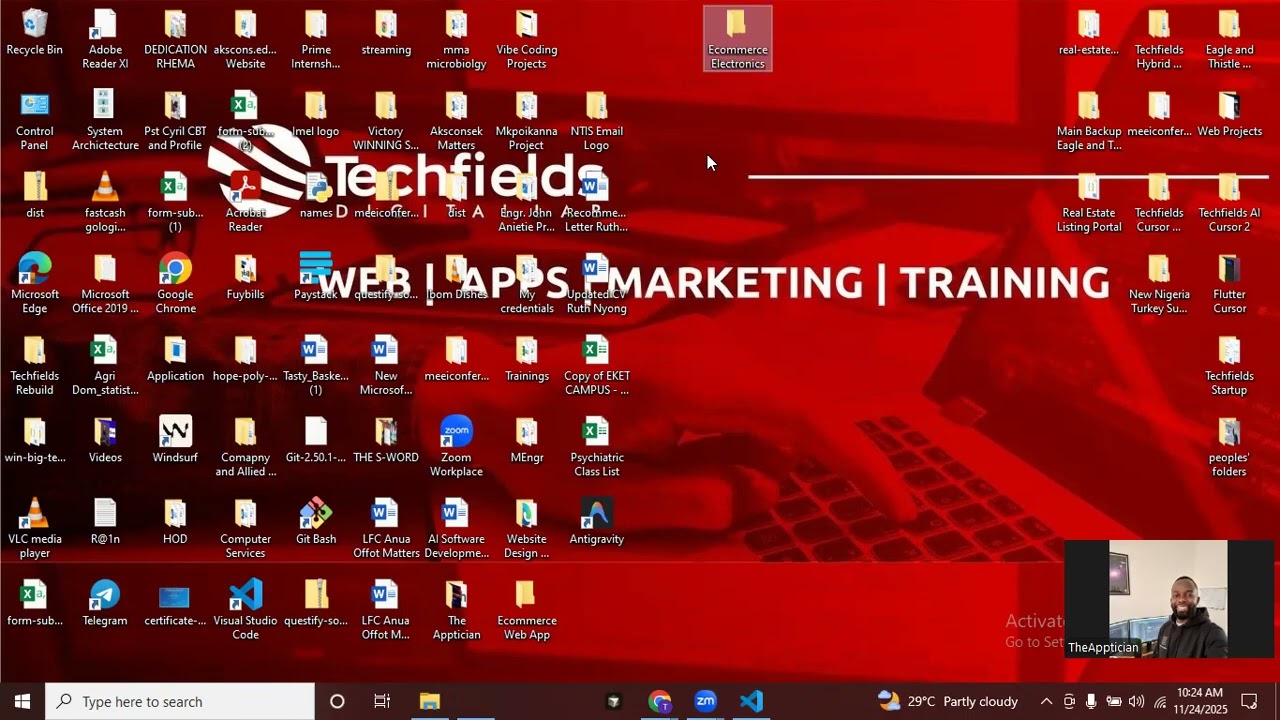Open the Recycle Bin icon
This screenshot has height=720, width=1280.
tap(35, 33)
